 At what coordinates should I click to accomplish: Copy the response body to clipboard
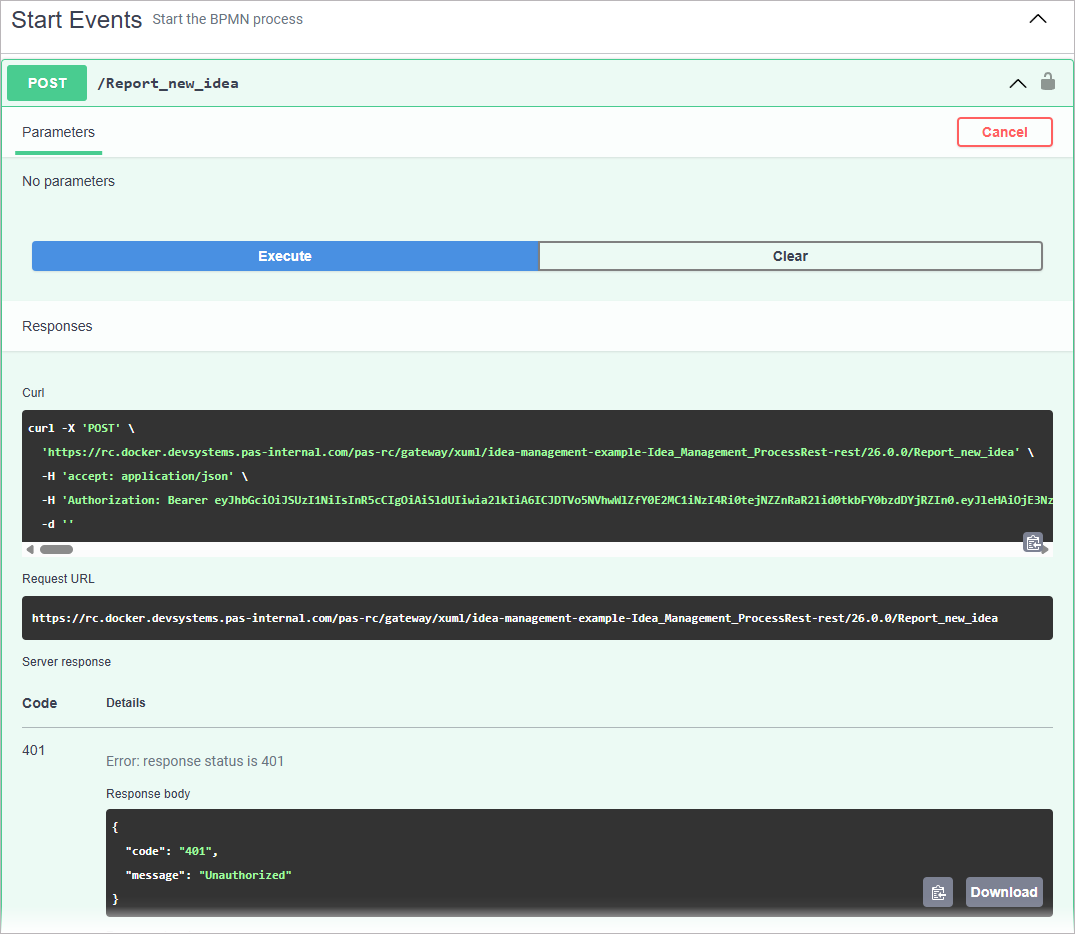tap(937, 892)
